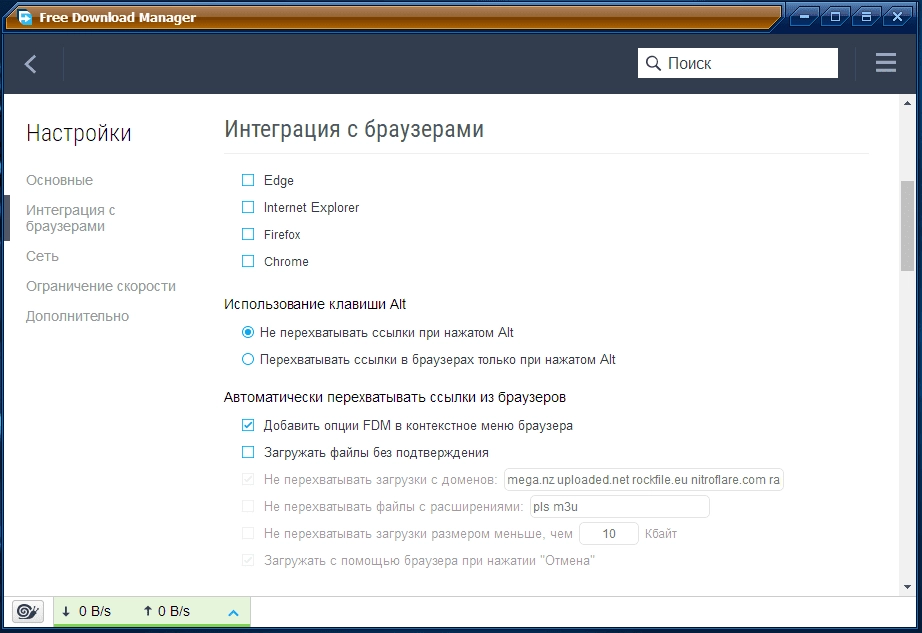Toggle 'Не перехватывать загрузки с доменов' checkbox
The height and width of the screenshot is (633, 922).
pos(248,479)
